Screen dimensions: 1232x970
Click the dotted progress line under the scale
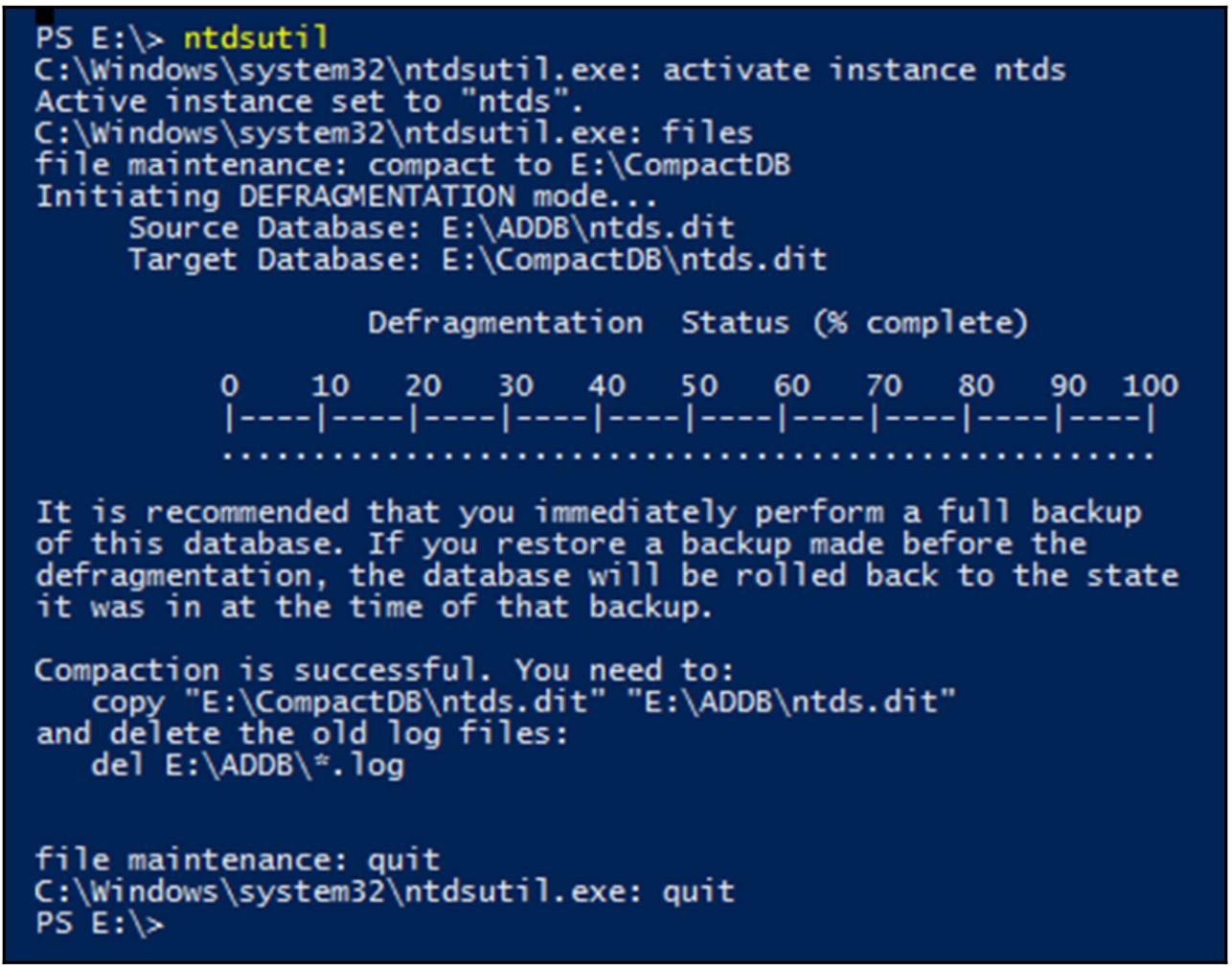[x=688, y=455]
